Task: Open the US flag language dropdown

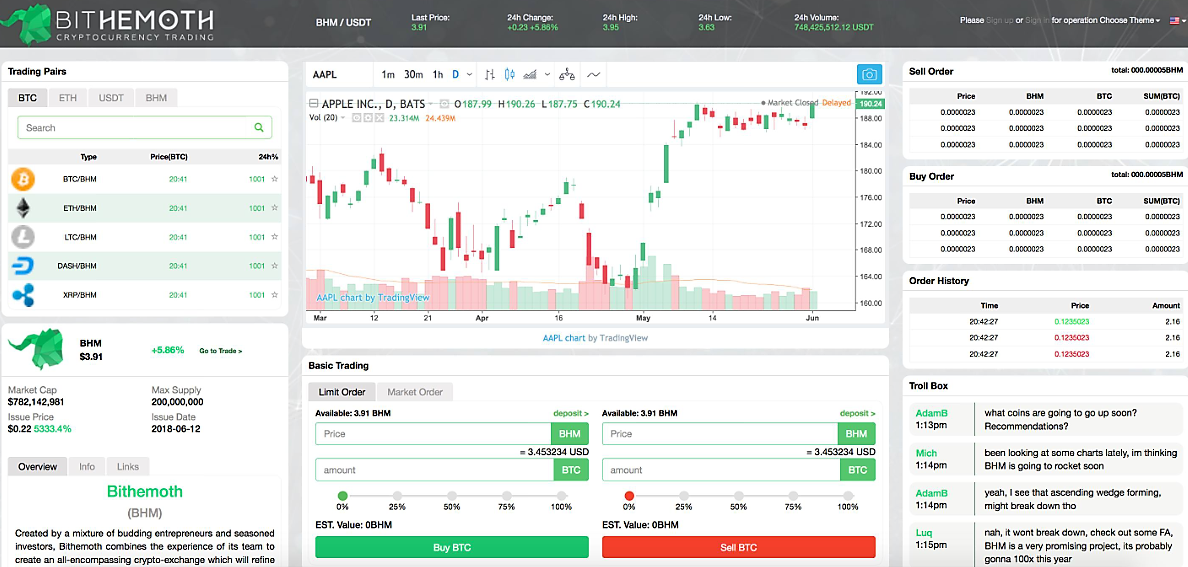Action: 1176,20
